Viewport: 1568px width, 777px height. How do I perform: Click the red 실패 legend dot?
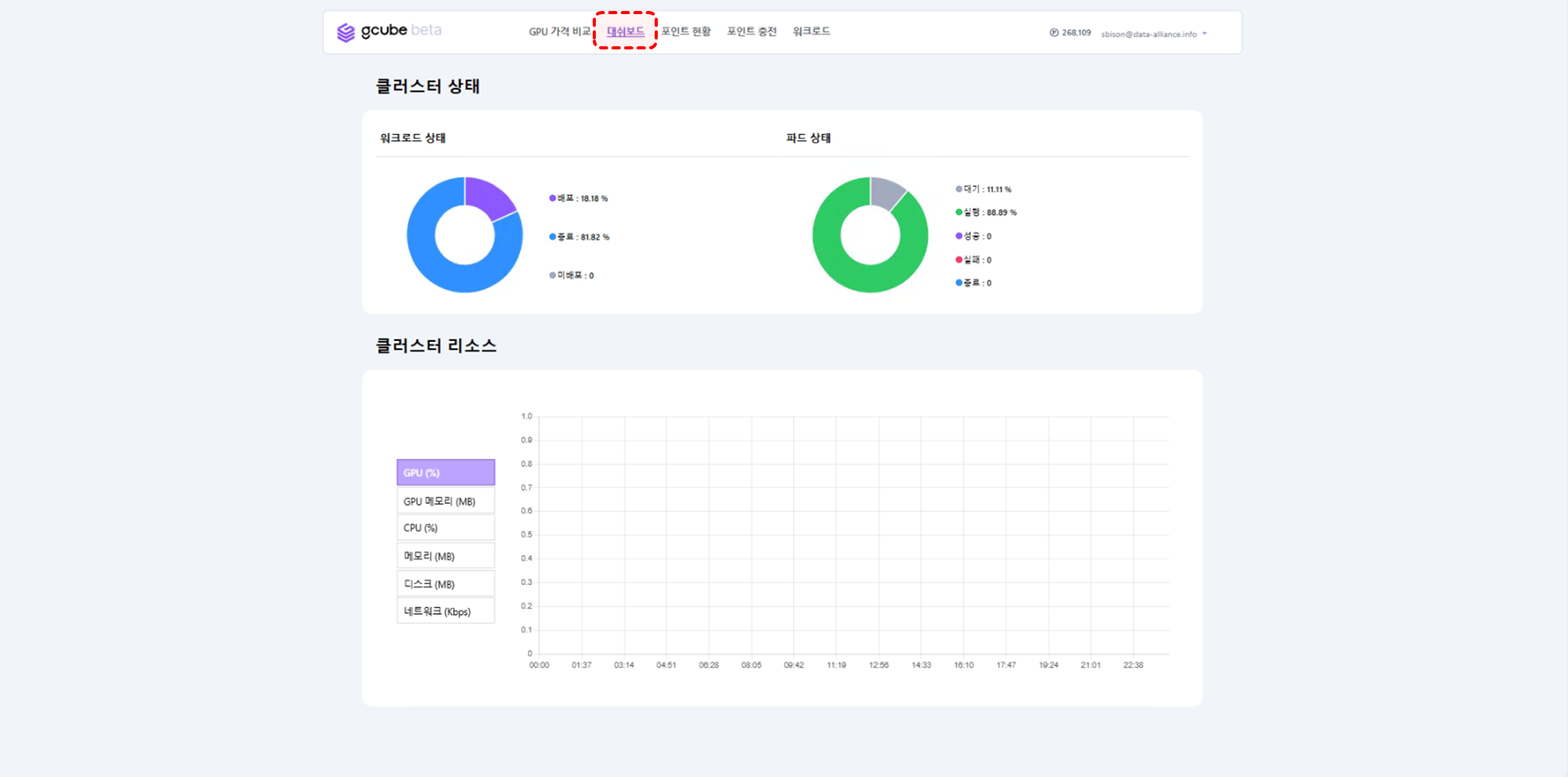[959, 260]
